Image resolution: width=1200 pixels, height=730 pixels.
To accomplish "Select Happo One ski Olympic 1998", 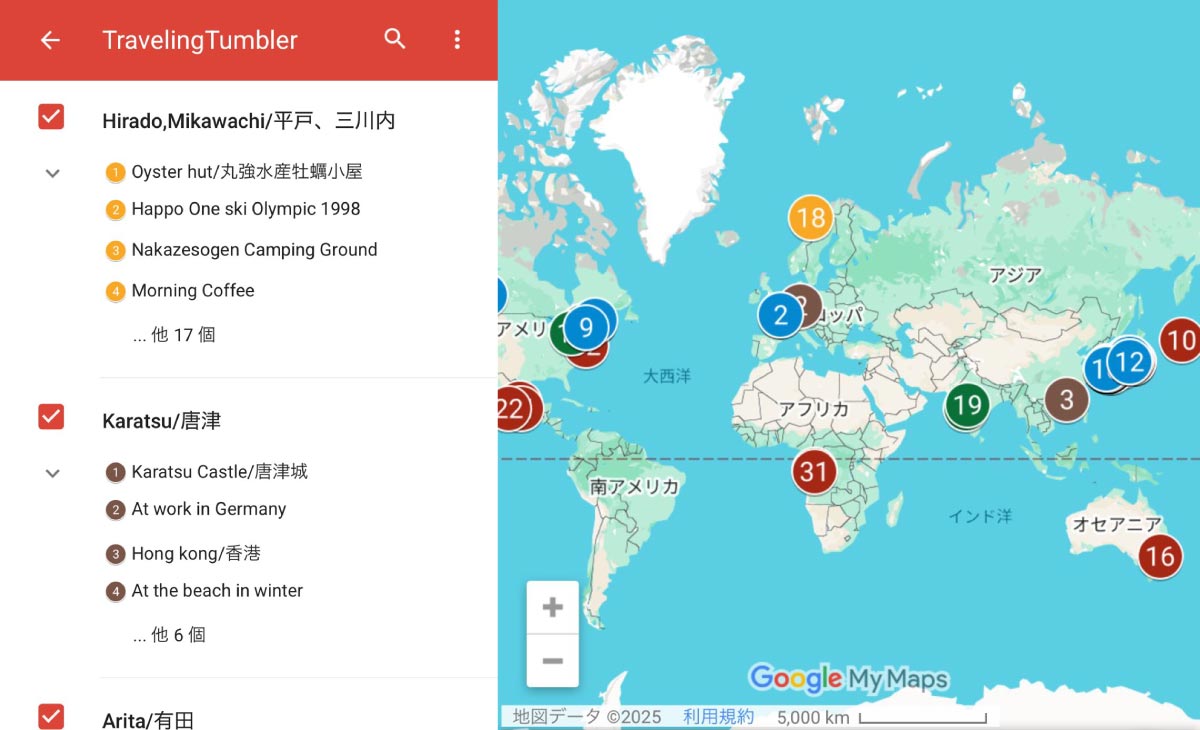I will [246, 209].
